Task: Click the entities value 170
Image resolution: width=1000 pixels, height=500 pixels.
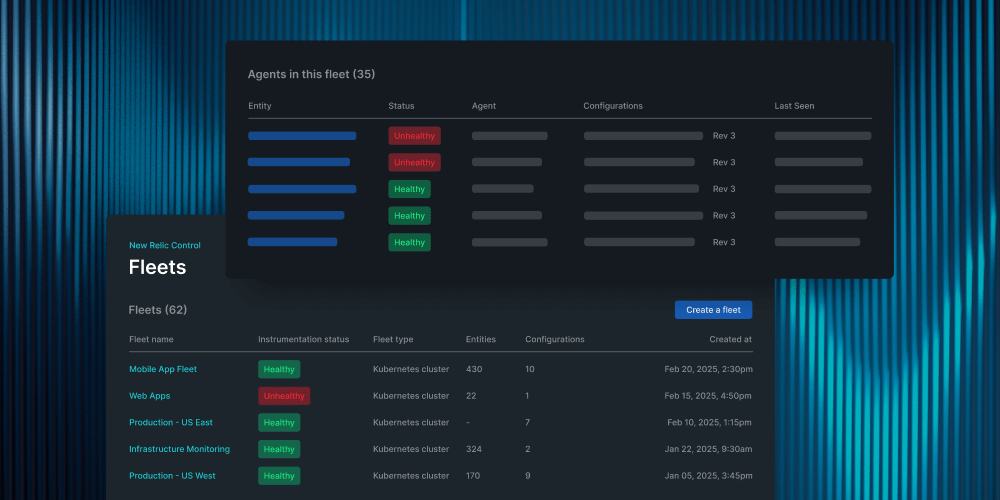Action: coord(473,476)
